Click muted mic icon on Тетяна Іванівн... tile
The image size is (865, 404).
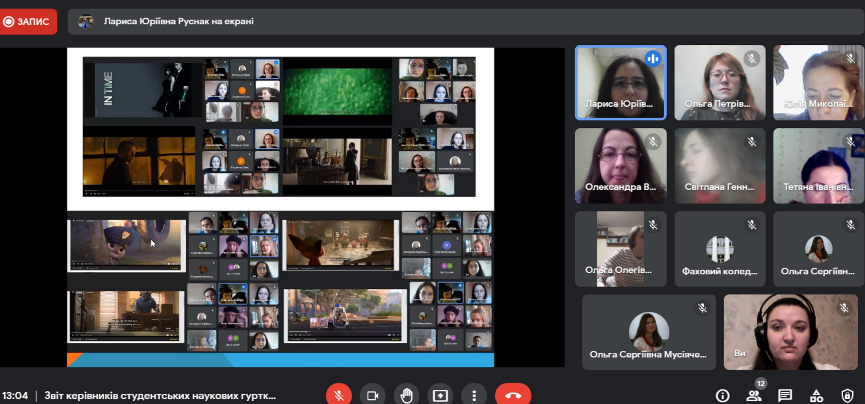point(850,142)
